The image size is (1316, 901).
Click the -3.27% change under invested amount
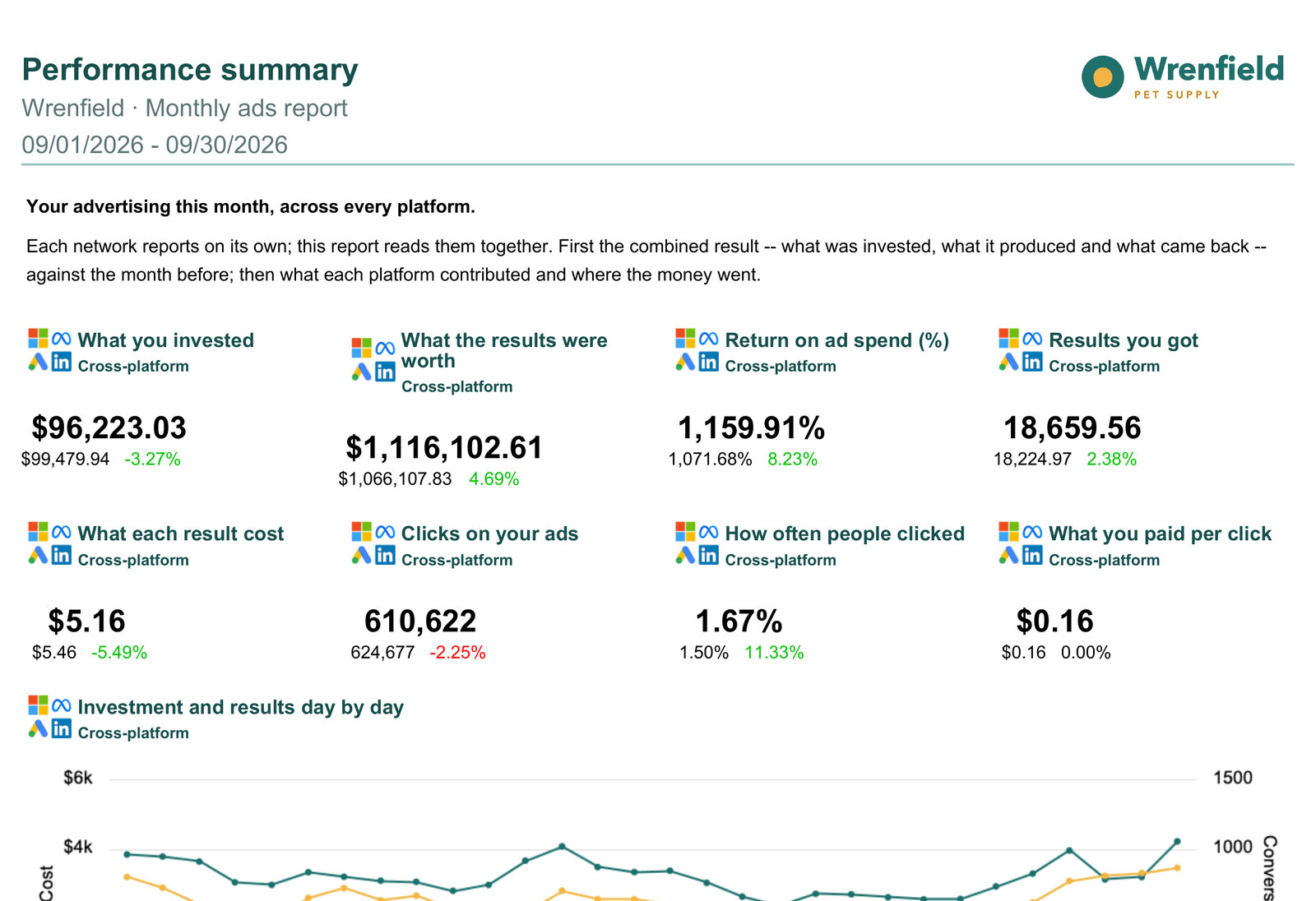152,459
